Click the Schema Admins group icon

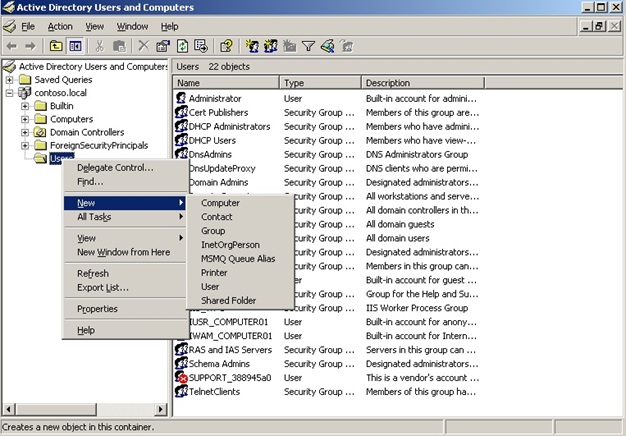click(181, 363)
